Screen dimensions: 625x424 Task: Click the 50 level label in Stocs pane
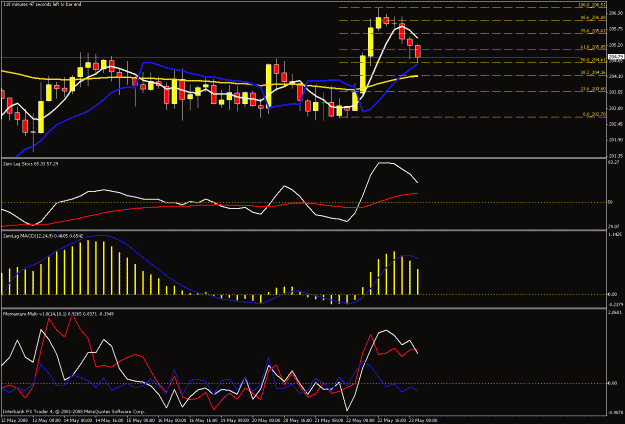tap(611, 203)
